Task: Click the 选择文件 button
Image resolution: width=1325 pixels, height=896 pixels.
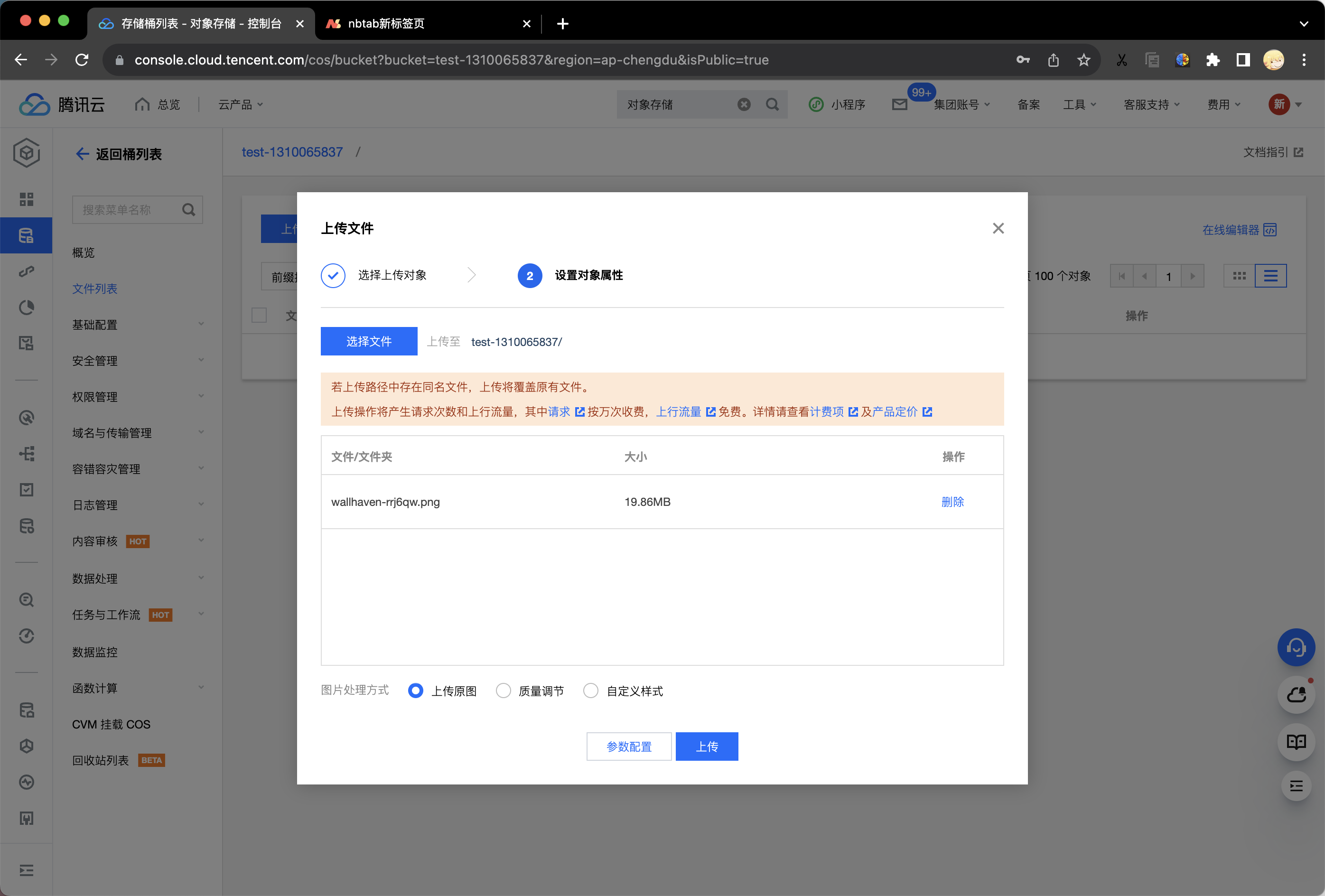Action: click(x=369, y=341)
